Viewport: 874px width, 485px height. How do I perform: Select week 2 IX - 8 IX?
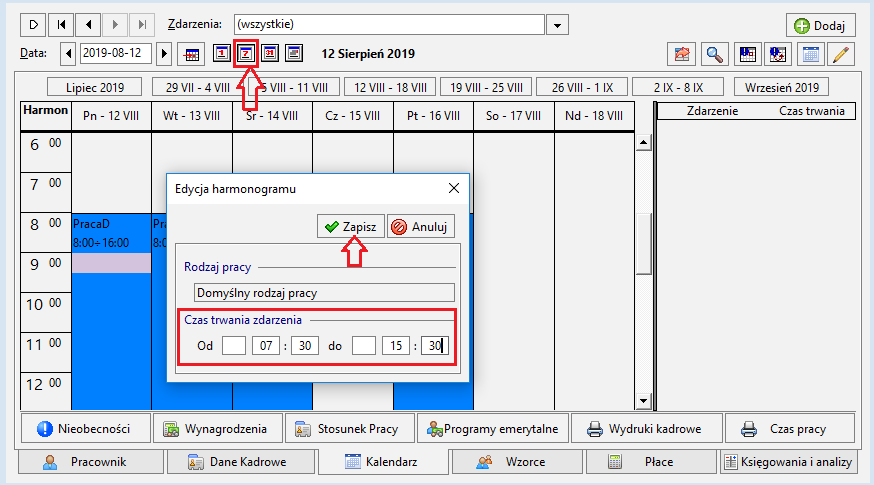click(678, 88)
